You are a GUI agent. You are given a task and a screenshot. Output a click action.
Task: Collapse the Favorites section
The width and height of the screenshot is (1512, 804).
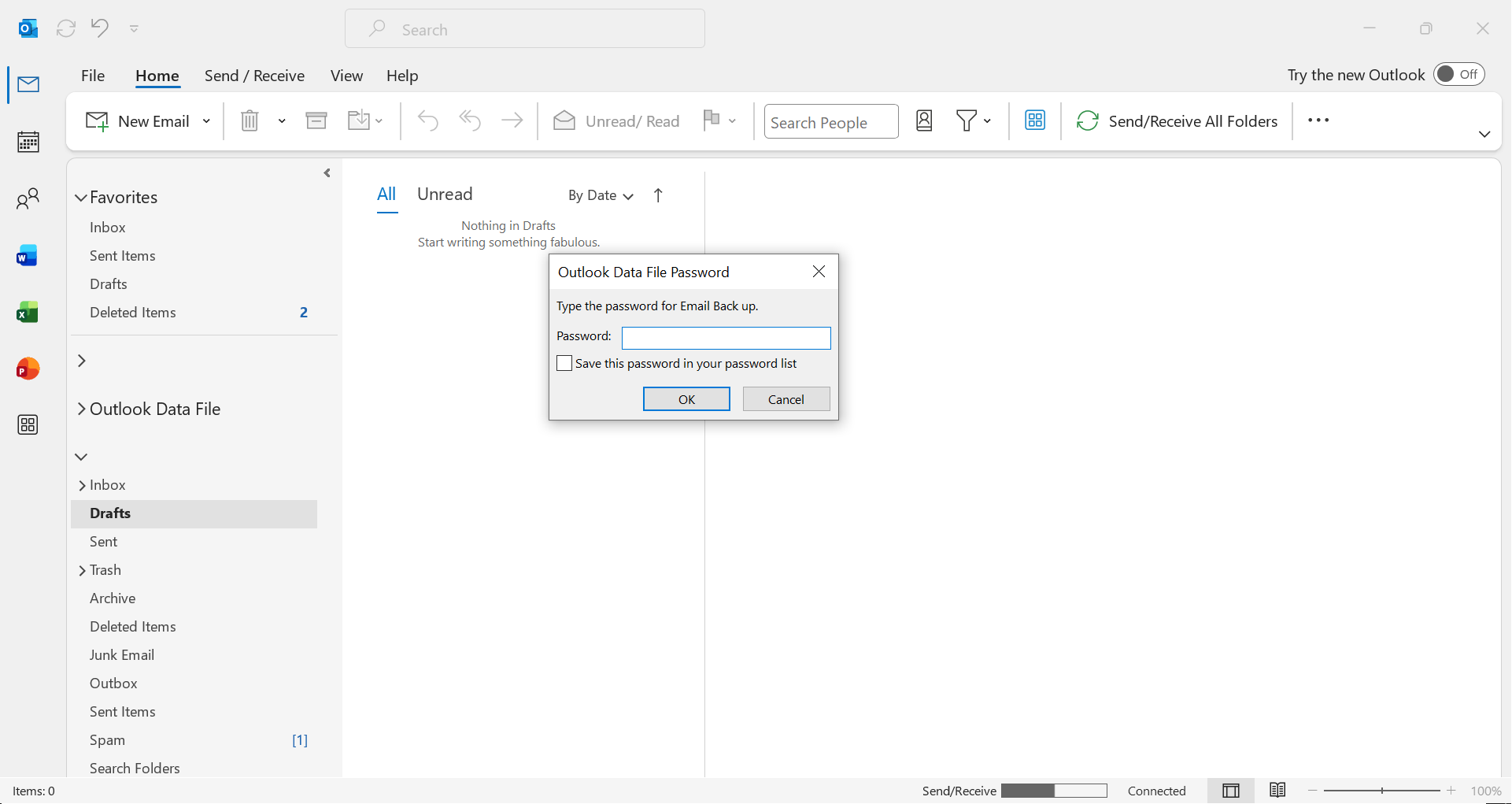click(80, 198)
